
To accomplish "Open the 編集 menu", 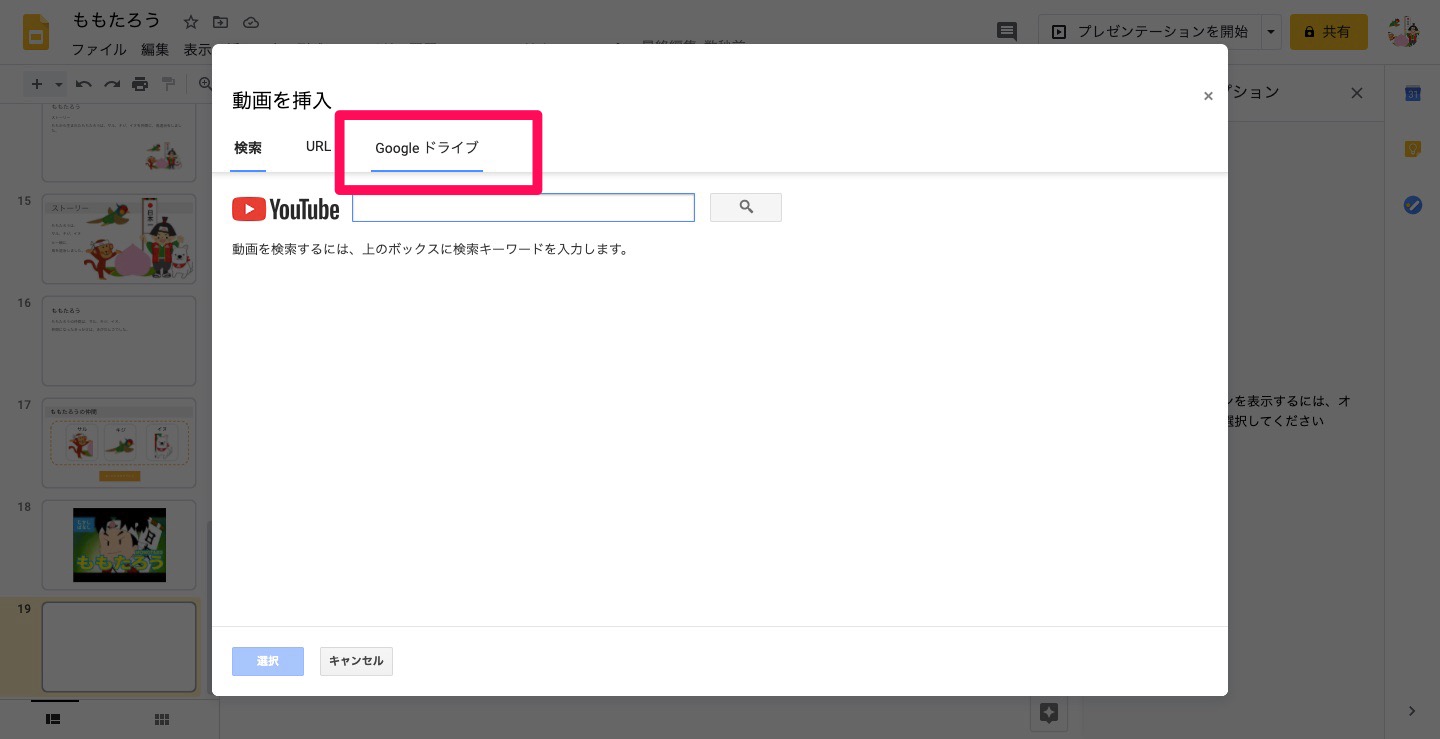I will pos(155,49).
